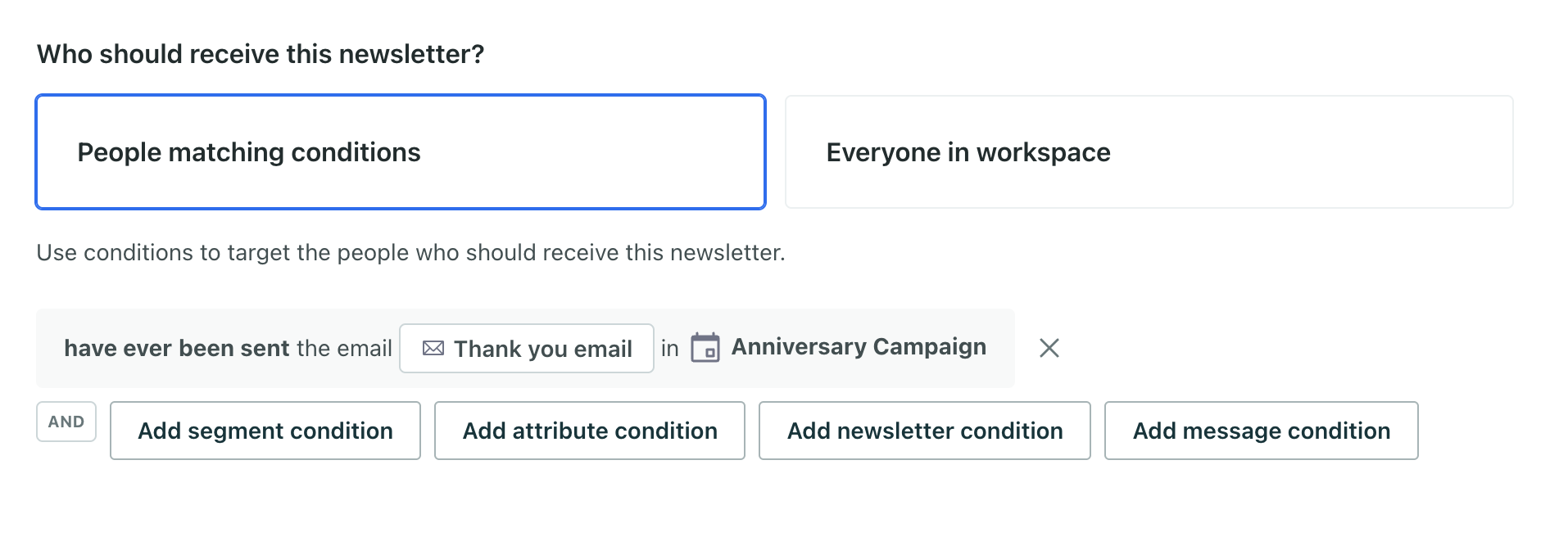Toggle the AND operator
This screenshot has width=1568, height=537.
point(66,422)
